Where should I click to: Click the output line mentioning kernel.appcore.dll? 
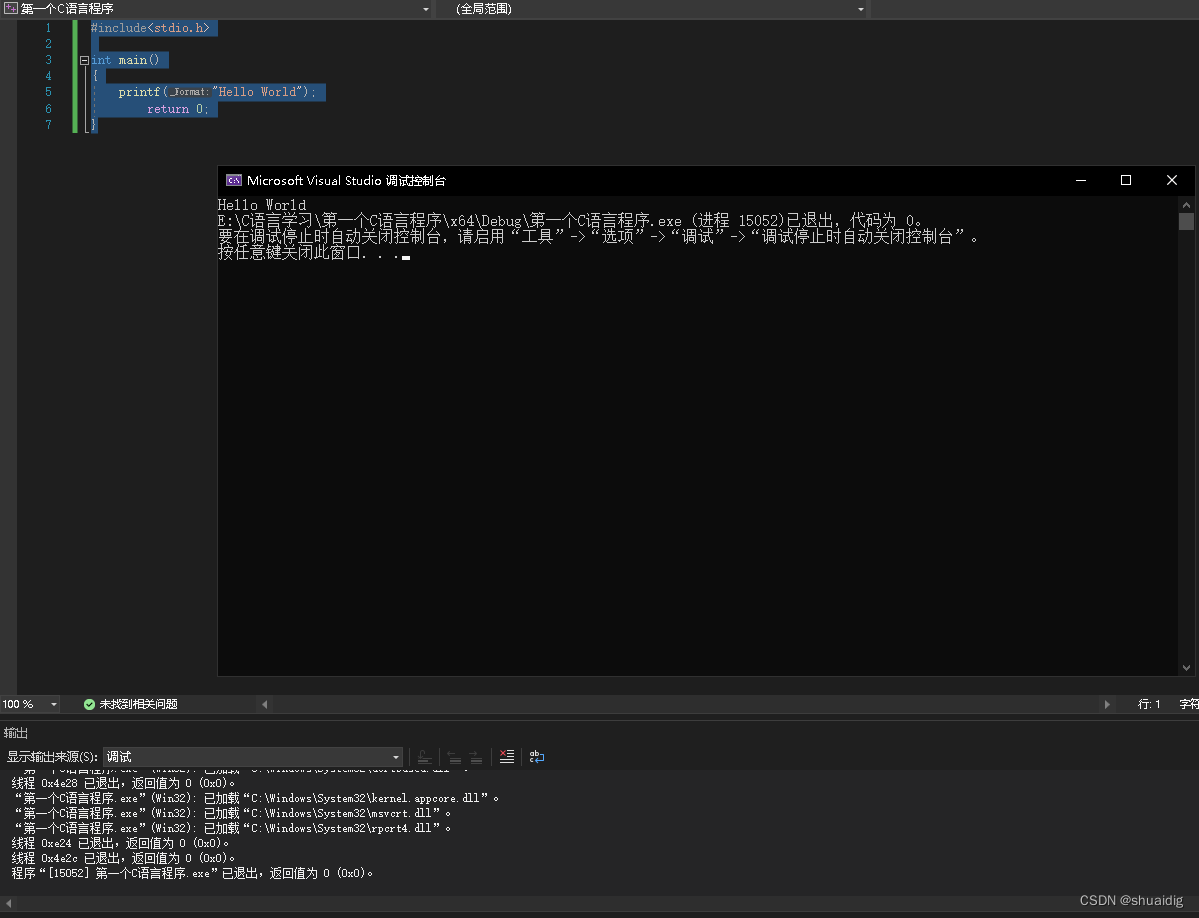(257, 798)
